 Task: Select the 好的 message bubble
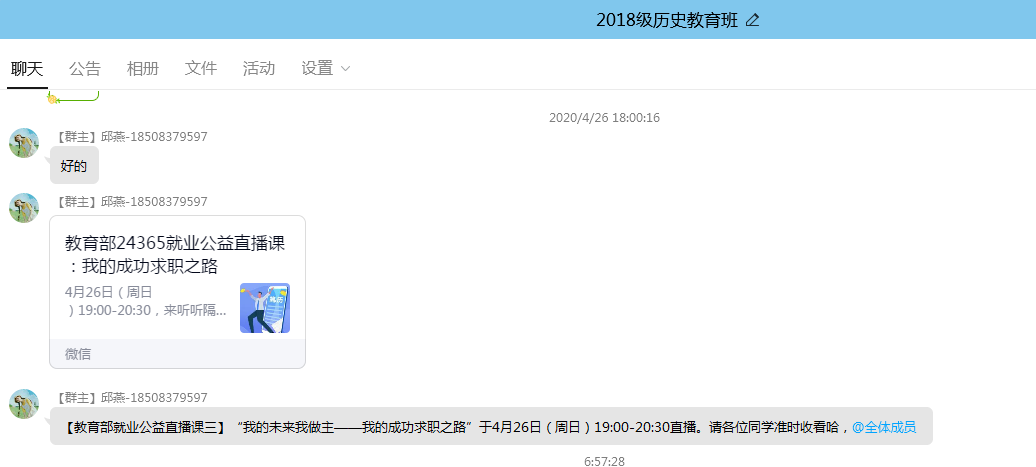74,165
